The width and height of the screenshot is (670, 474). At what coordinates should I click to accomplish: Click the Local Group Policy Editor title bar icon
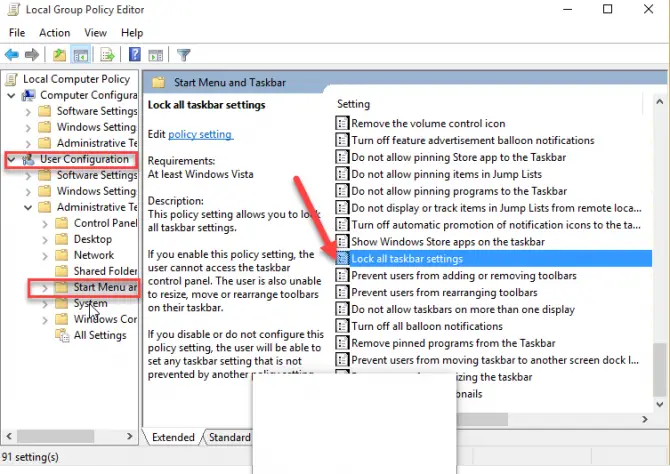[13, 9]
